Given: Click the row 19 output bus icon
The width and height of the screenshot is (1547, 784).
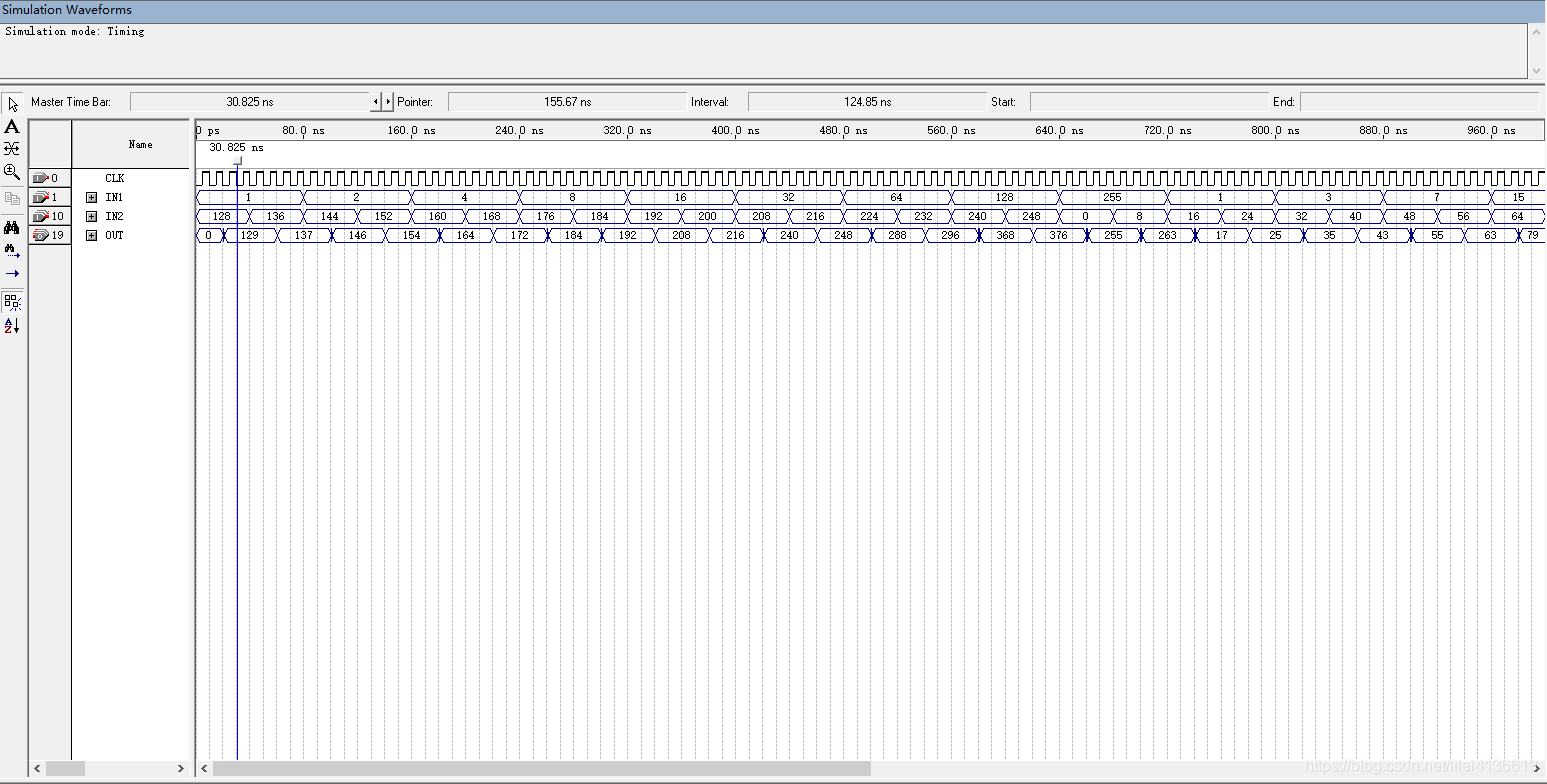Looking at the screenshot, I should [41, 235].
